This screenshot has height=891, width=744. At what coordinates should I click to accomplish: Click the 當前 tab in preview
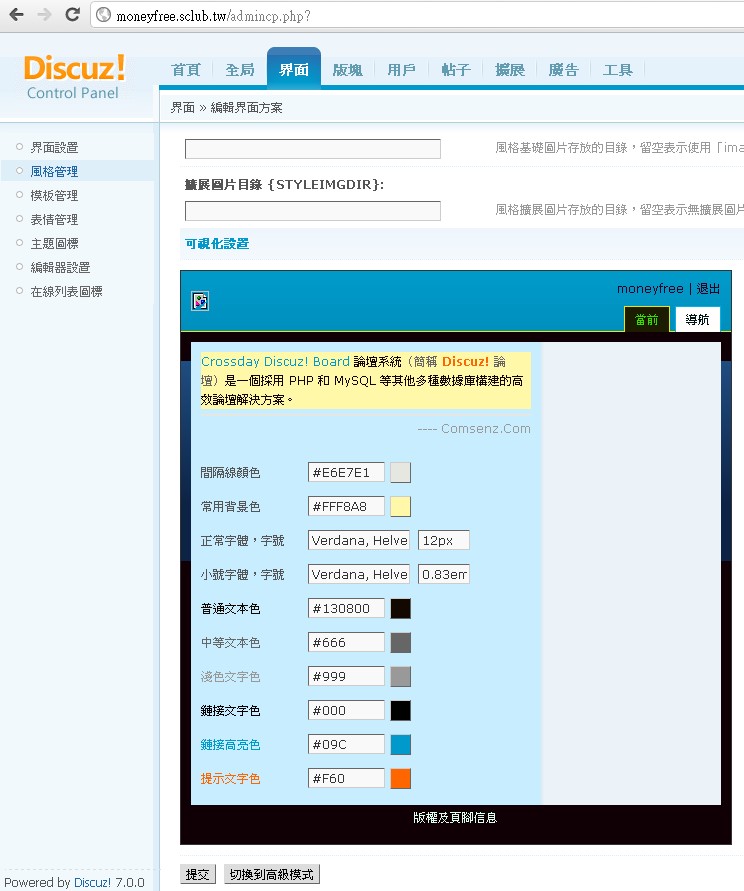tap(647, 319)
